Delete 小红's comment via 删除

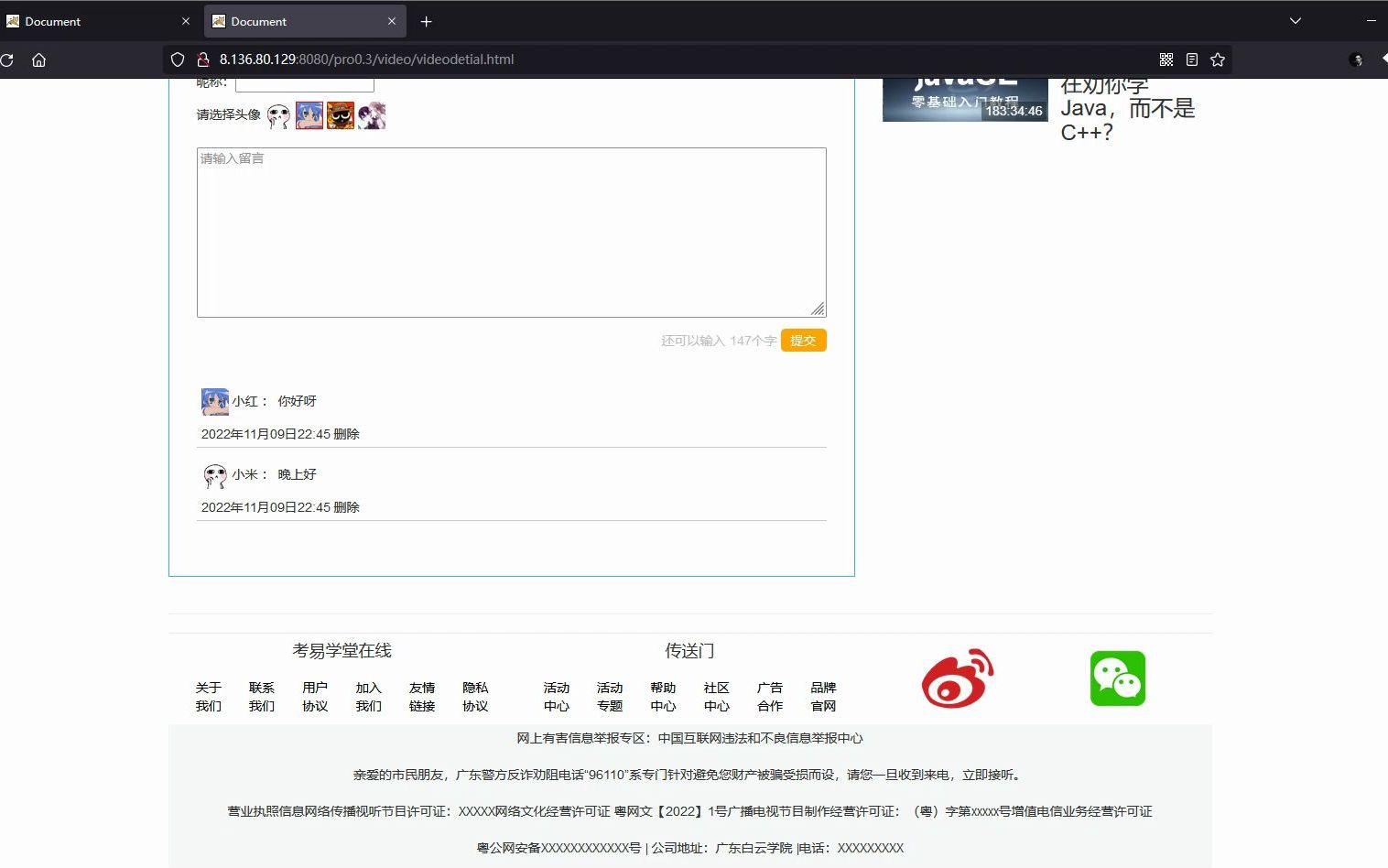(347, 434)
